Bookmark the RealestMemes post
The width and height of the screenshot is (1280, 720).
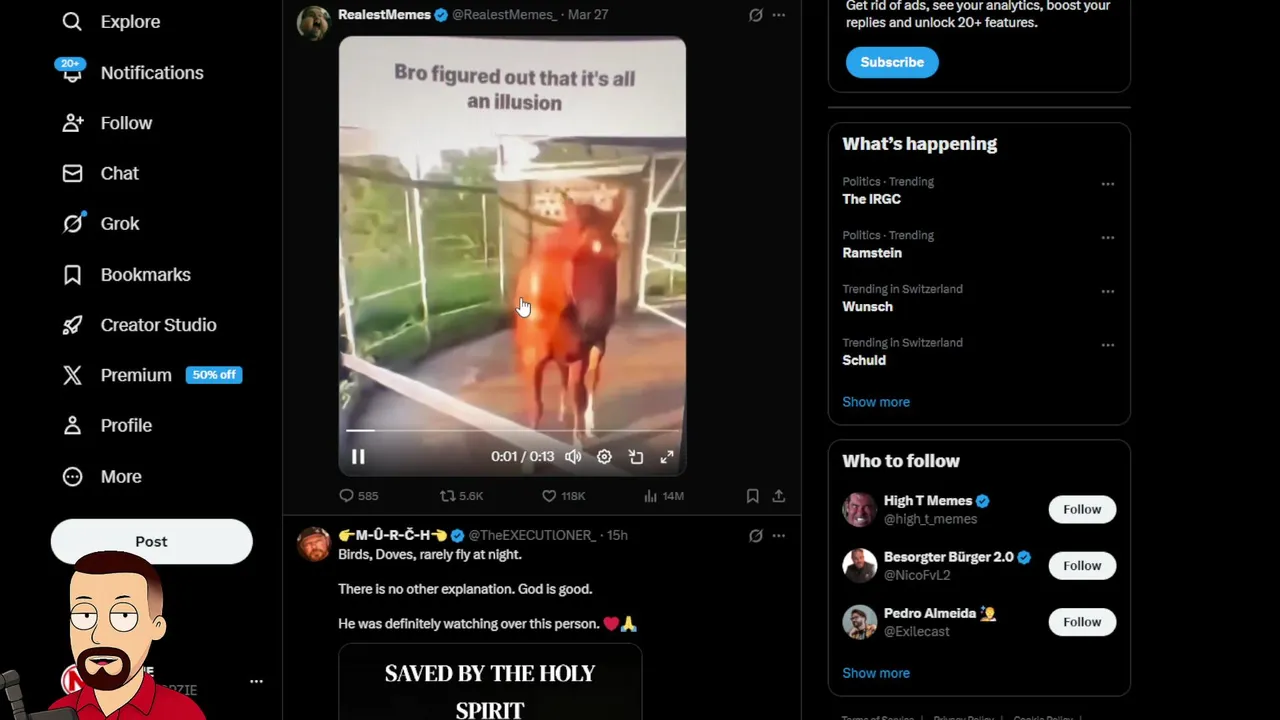[x=752, y=496]
